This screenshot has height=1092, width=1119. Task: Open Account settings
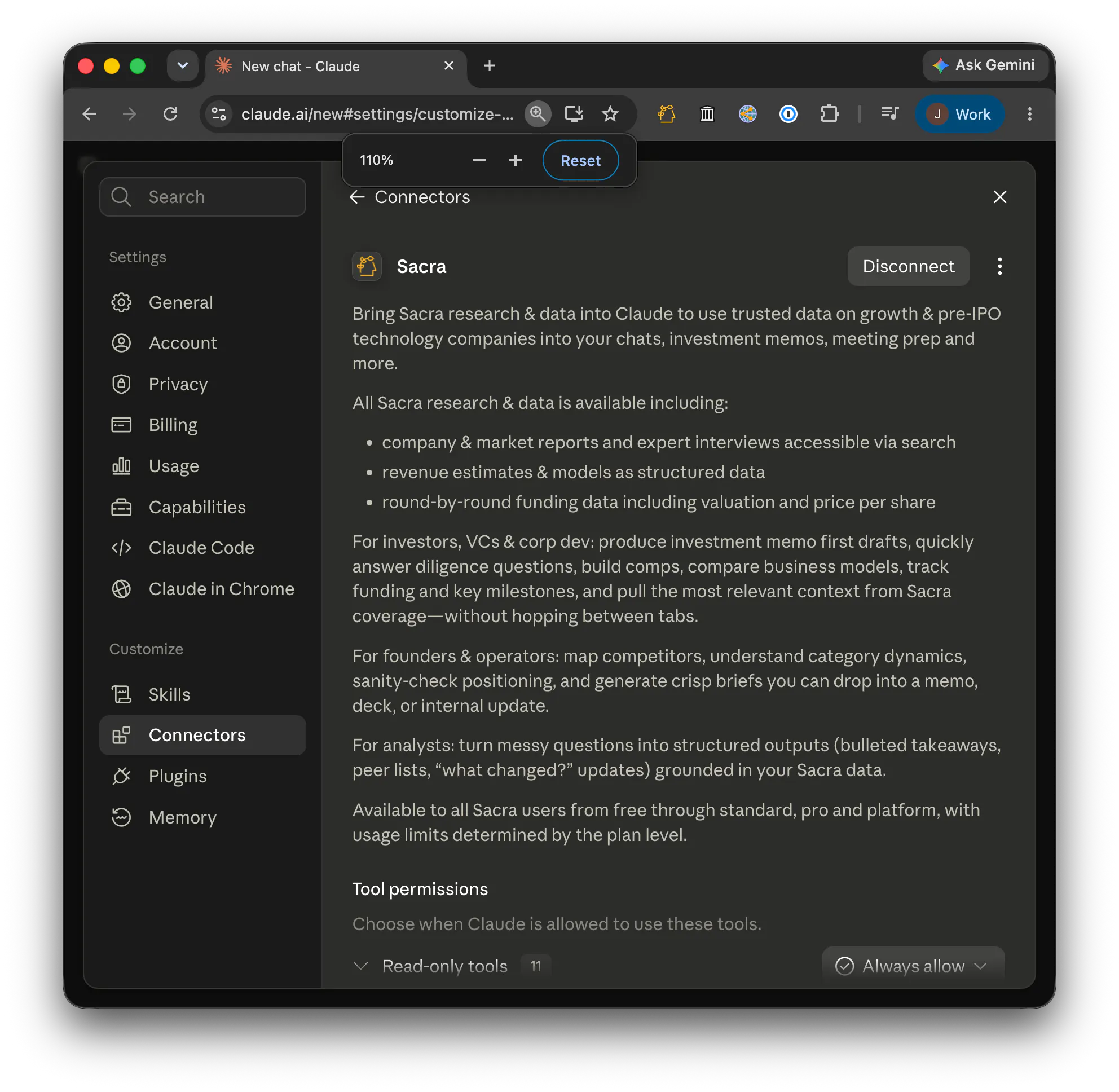coord(202,343)
